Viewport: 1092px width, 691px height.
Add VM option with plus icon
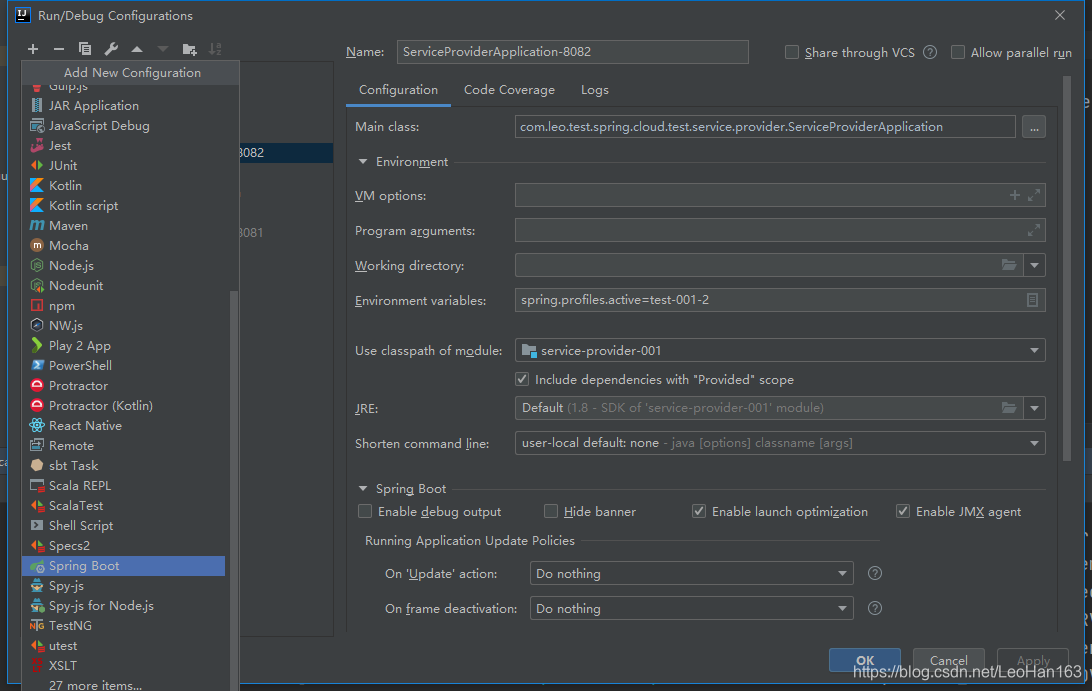[1015, 196]
